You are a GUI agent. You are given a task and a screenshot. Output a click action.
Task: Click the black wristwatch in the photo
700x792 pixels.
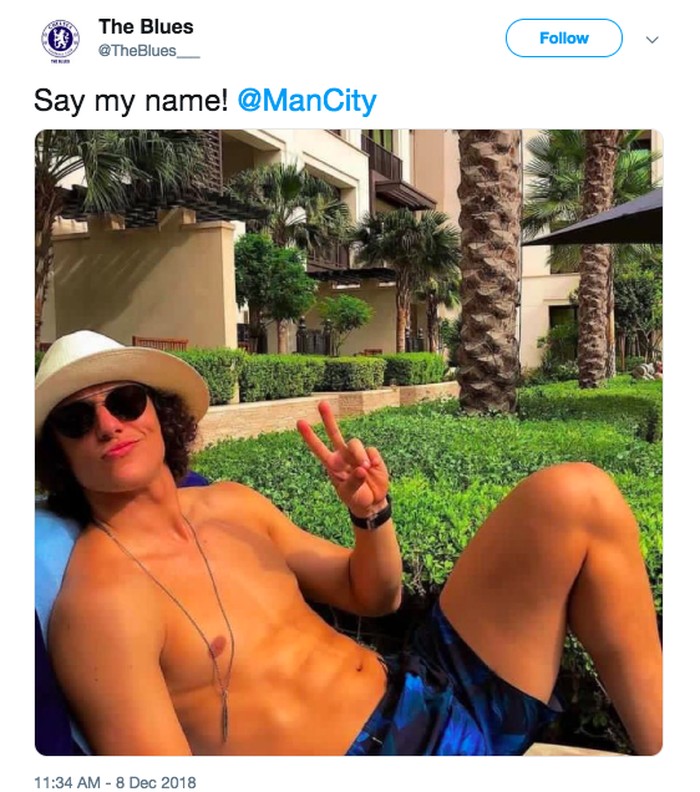pyautogui.click(x=372, y=517)
